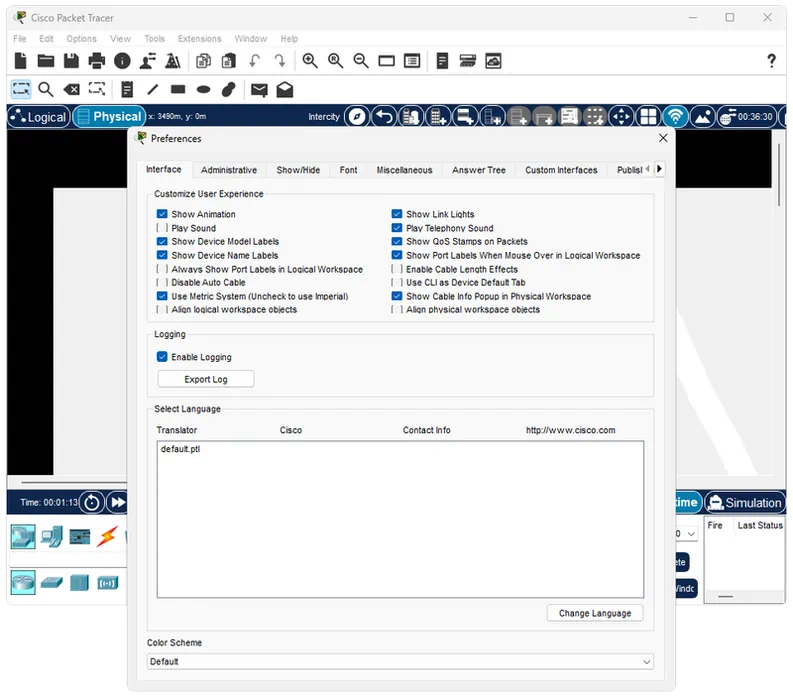Click the help question mark icon
The width and height of the screenshot is (793, 700).
[x=771, y=61]
